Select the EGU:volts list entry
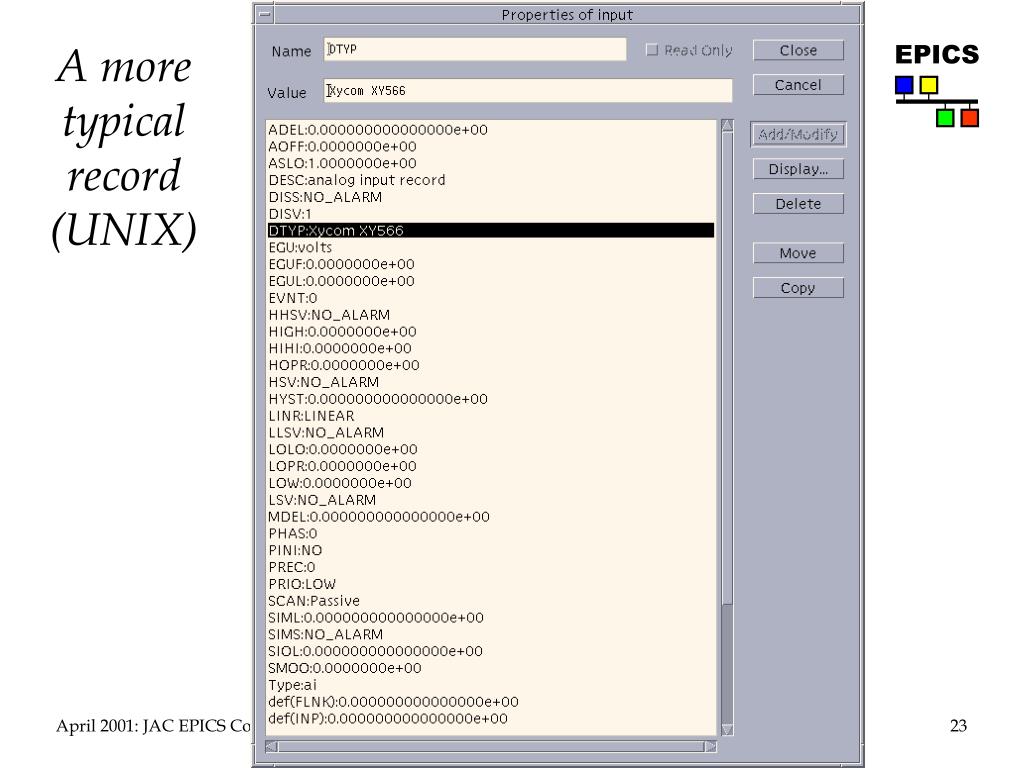This screenshot has height=768, width=1024. [300, 247]
